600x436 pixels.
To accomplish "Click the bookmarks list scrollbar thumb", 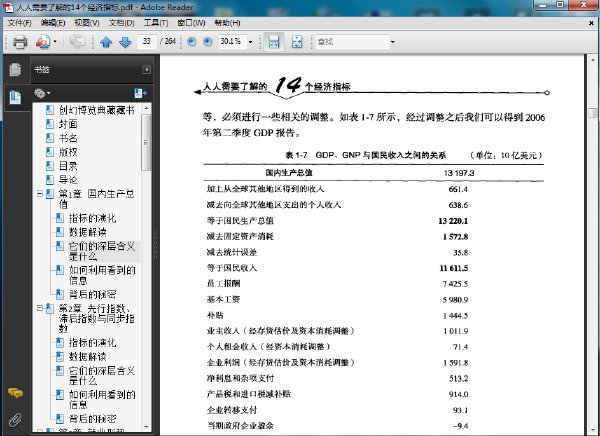I will pyautogui.click(x=146, y=142).
